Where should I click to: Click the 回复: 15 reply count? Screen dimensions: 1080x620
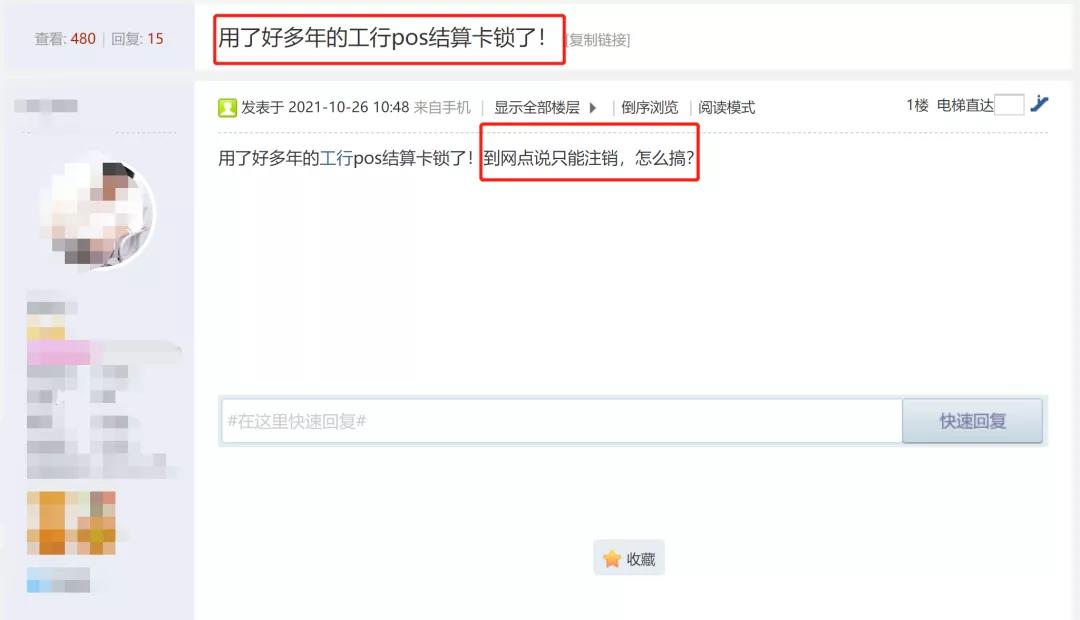tap(137, 39)
